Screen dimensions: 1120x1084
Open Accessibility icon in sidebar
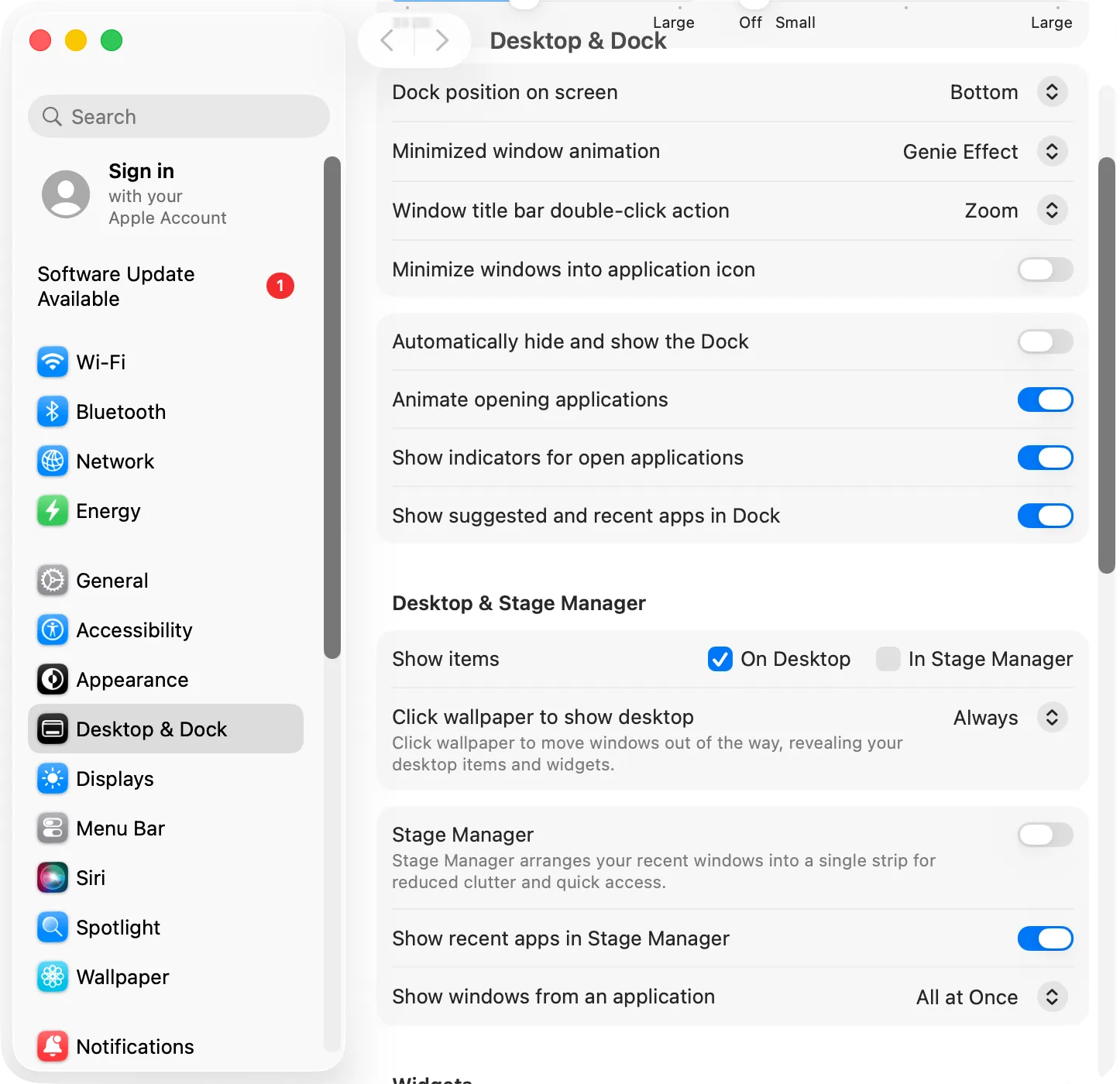pyautogui.click(x=53, y=629)
